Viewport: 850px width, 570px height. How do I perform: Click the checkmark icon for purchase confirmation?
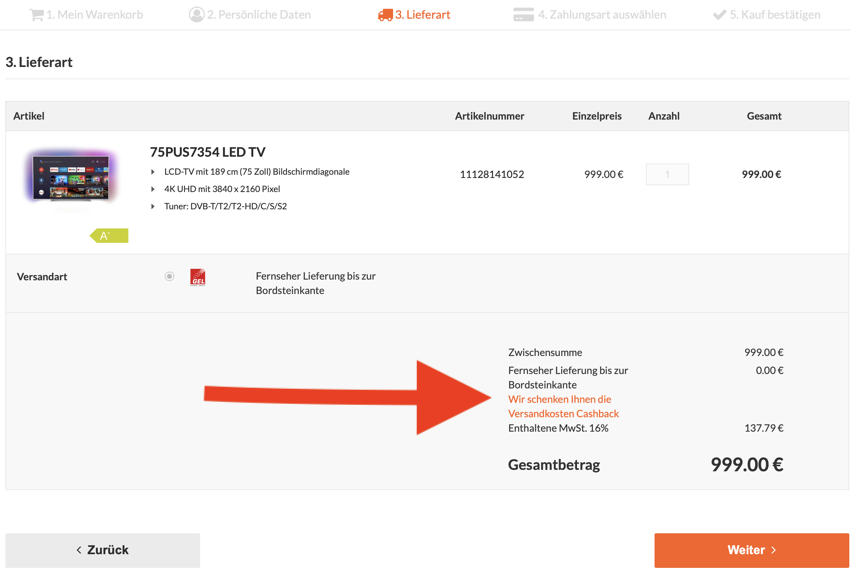point(719,15)
